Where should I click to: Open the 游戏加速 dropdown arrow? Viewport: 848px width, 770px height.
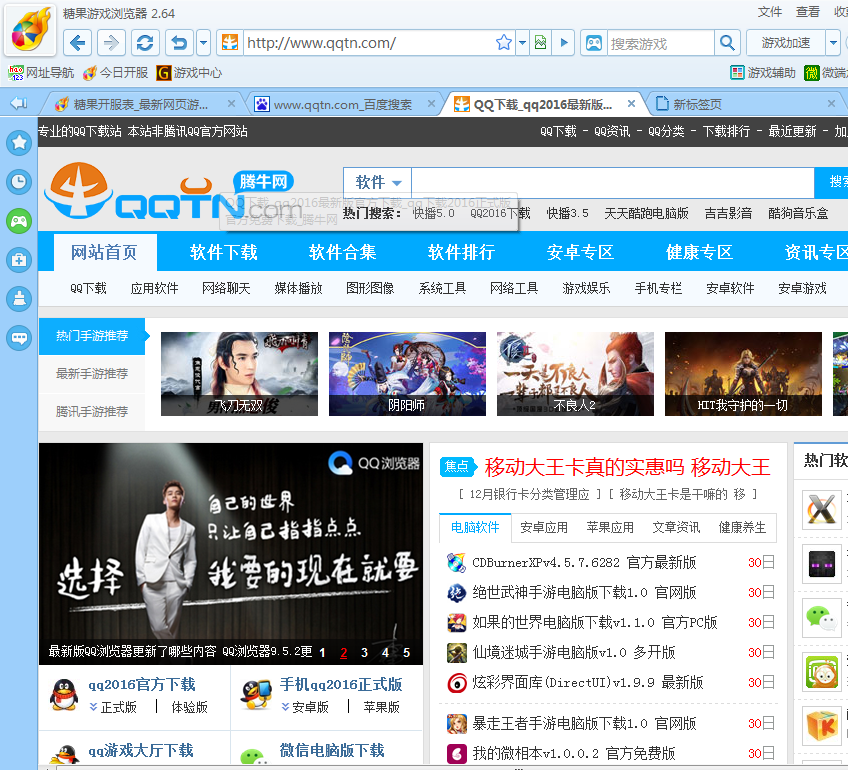click(833, 43)
